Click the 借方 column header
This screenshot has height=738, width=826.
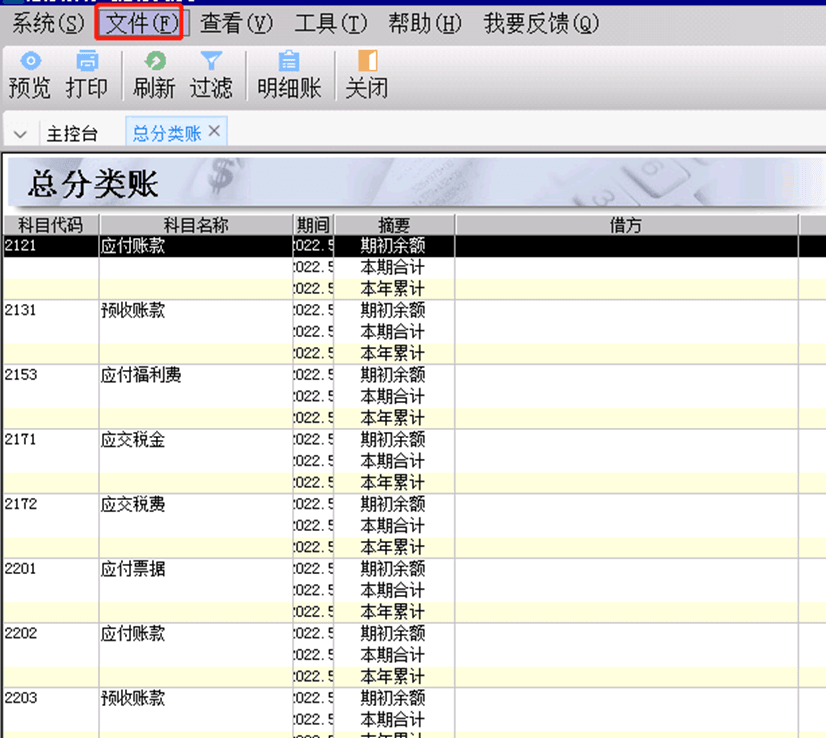click(626, 224)
